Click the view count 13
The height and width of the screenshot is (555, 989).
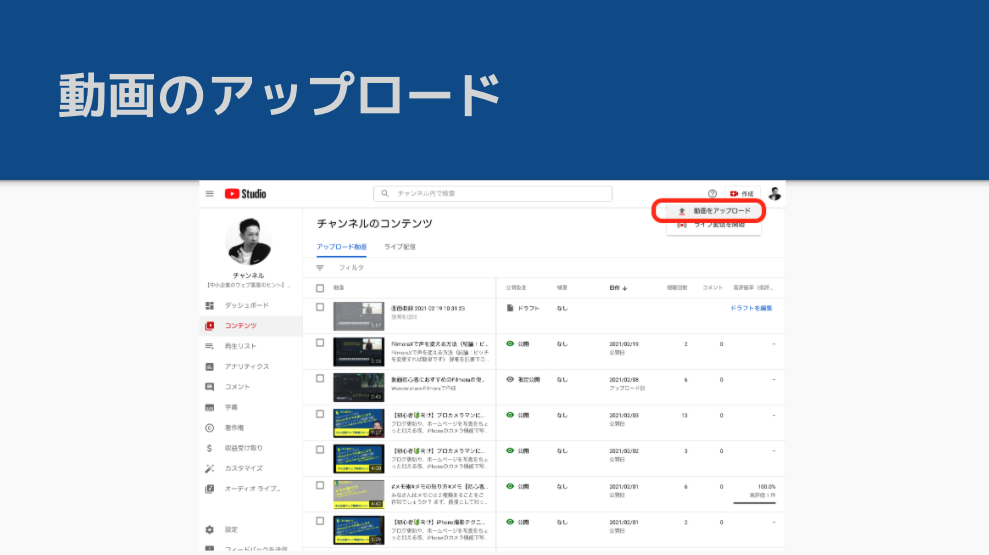tap(684, 415)
